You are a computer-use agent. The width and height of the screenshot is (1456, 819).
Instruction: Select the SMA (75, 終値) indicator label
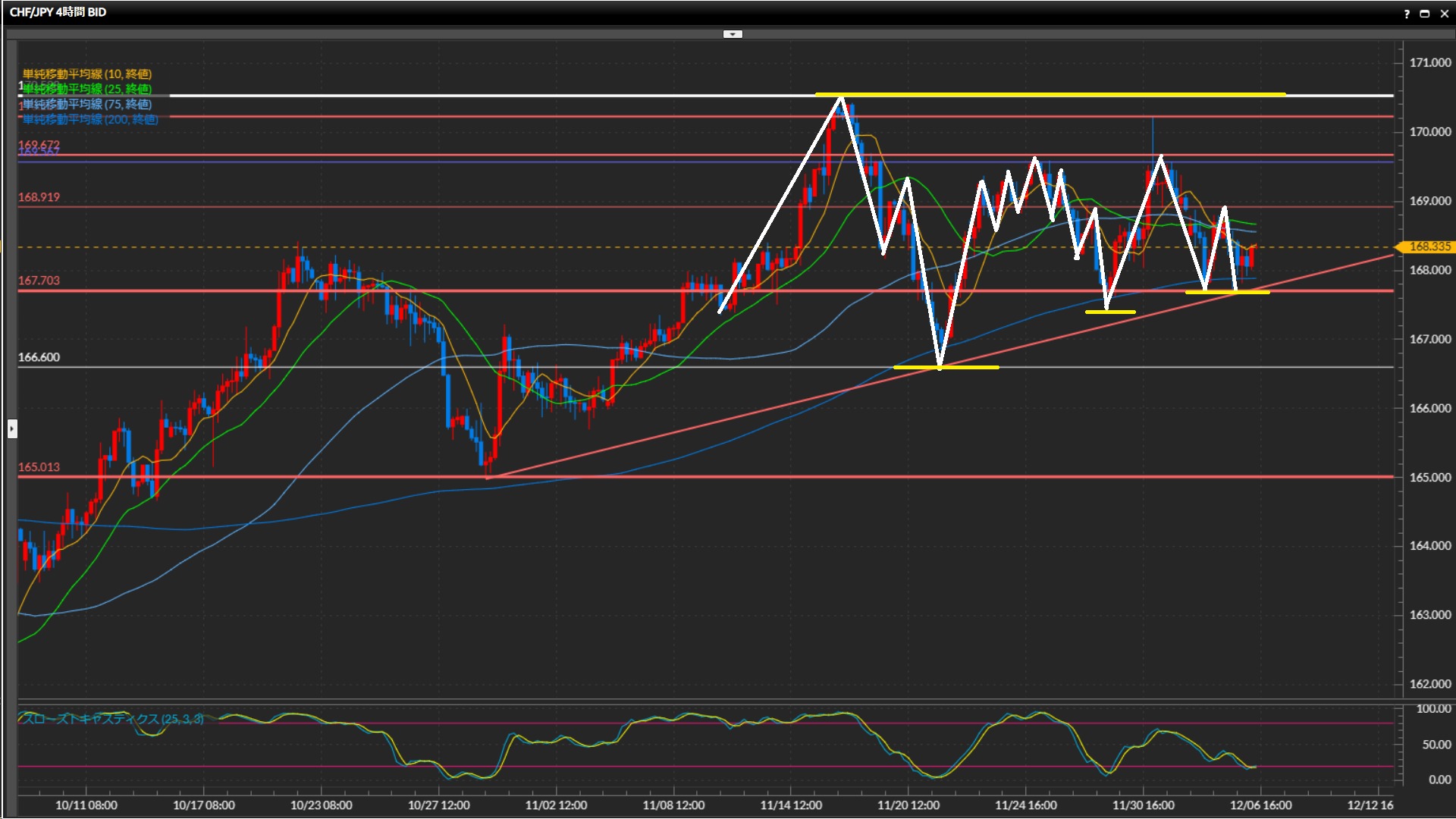click(x=86, y=104)
